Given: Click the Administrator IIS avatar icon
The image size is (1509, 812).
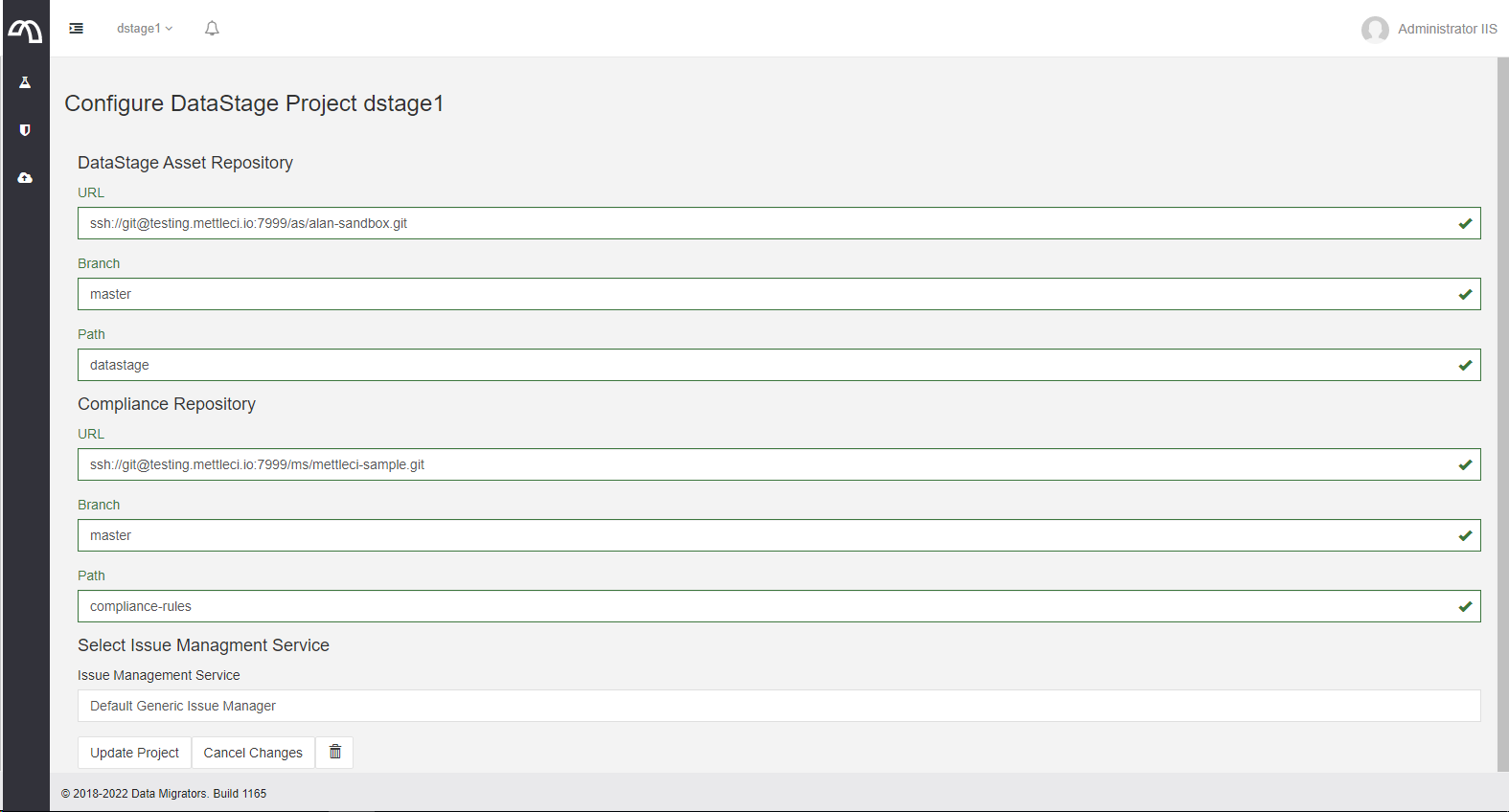Looking at the screenshot, I should pyautogui.click(x=1375, y=30).
